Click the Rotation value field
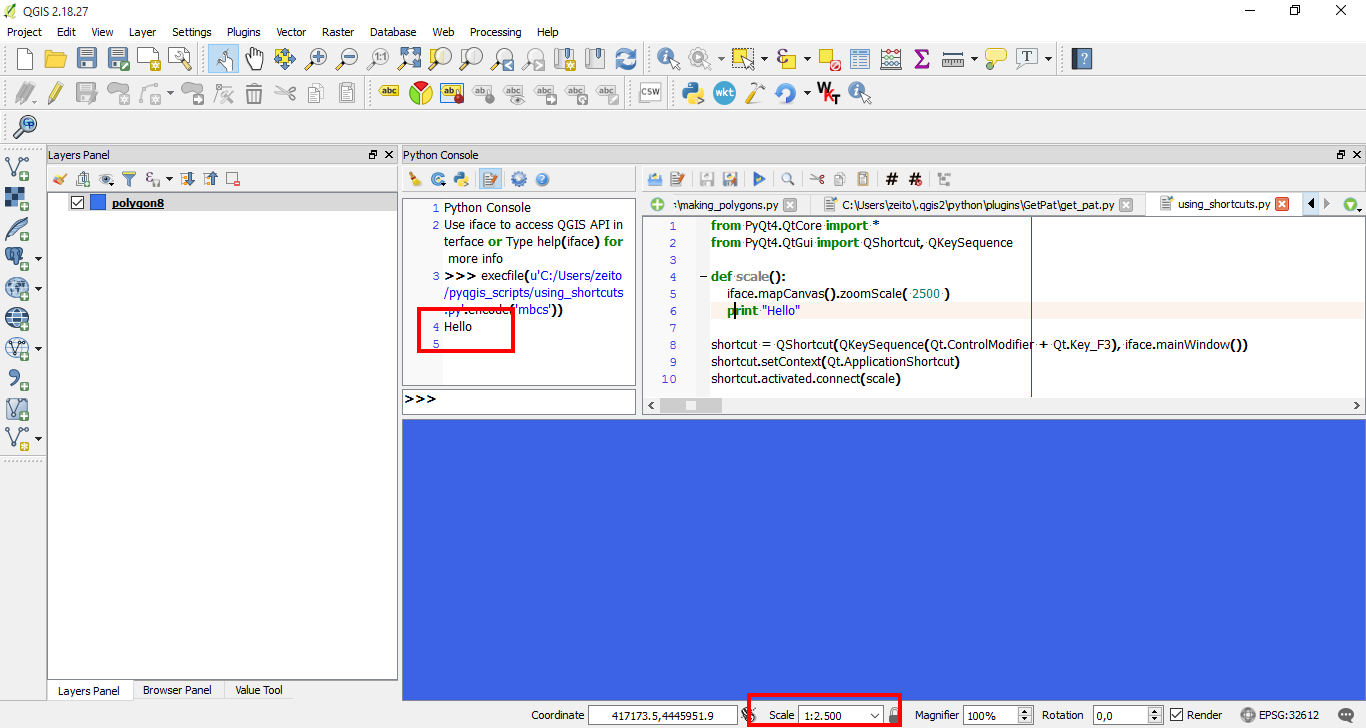Screen dimensions: 1366x728 (x=1119, y=715)
